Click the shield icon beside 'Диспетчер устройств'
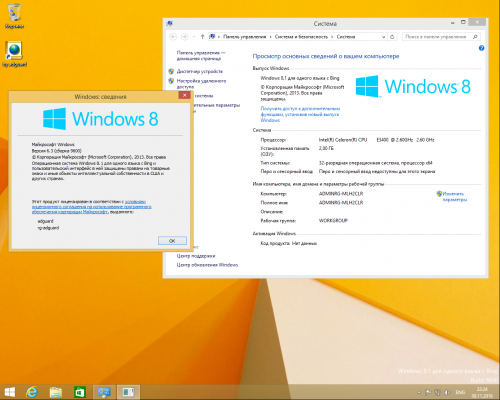The height and width of the screenshot is (400, 500). click(171, 71)
